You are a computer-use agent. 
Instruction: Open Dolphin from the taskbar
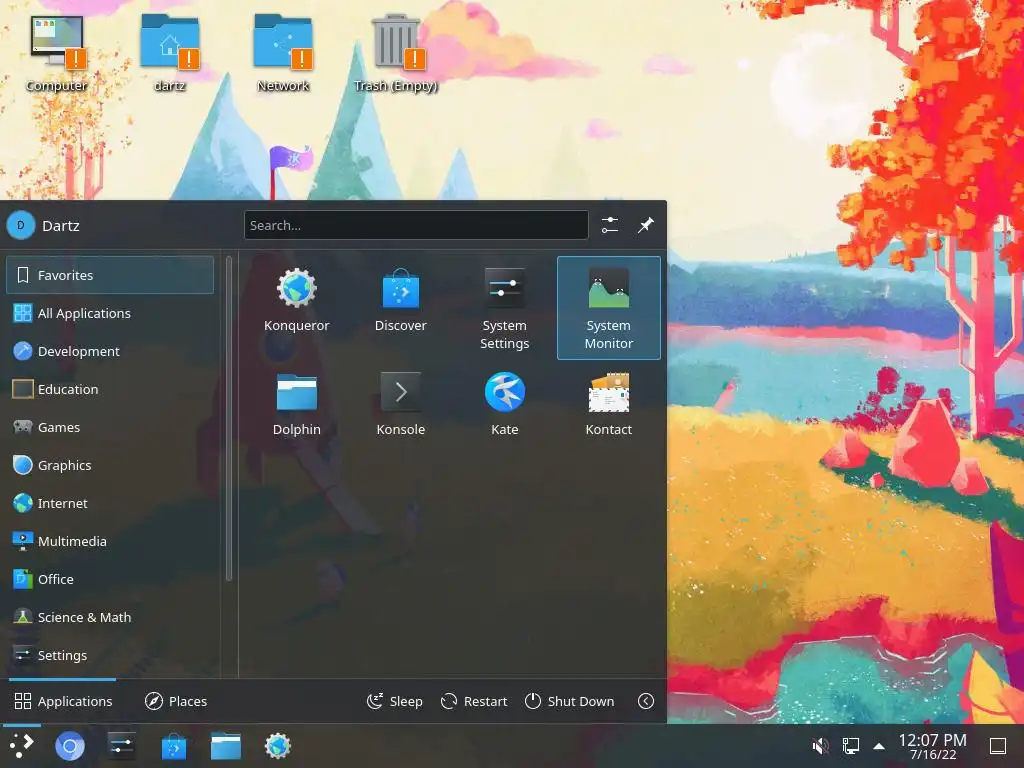point(226,746)
